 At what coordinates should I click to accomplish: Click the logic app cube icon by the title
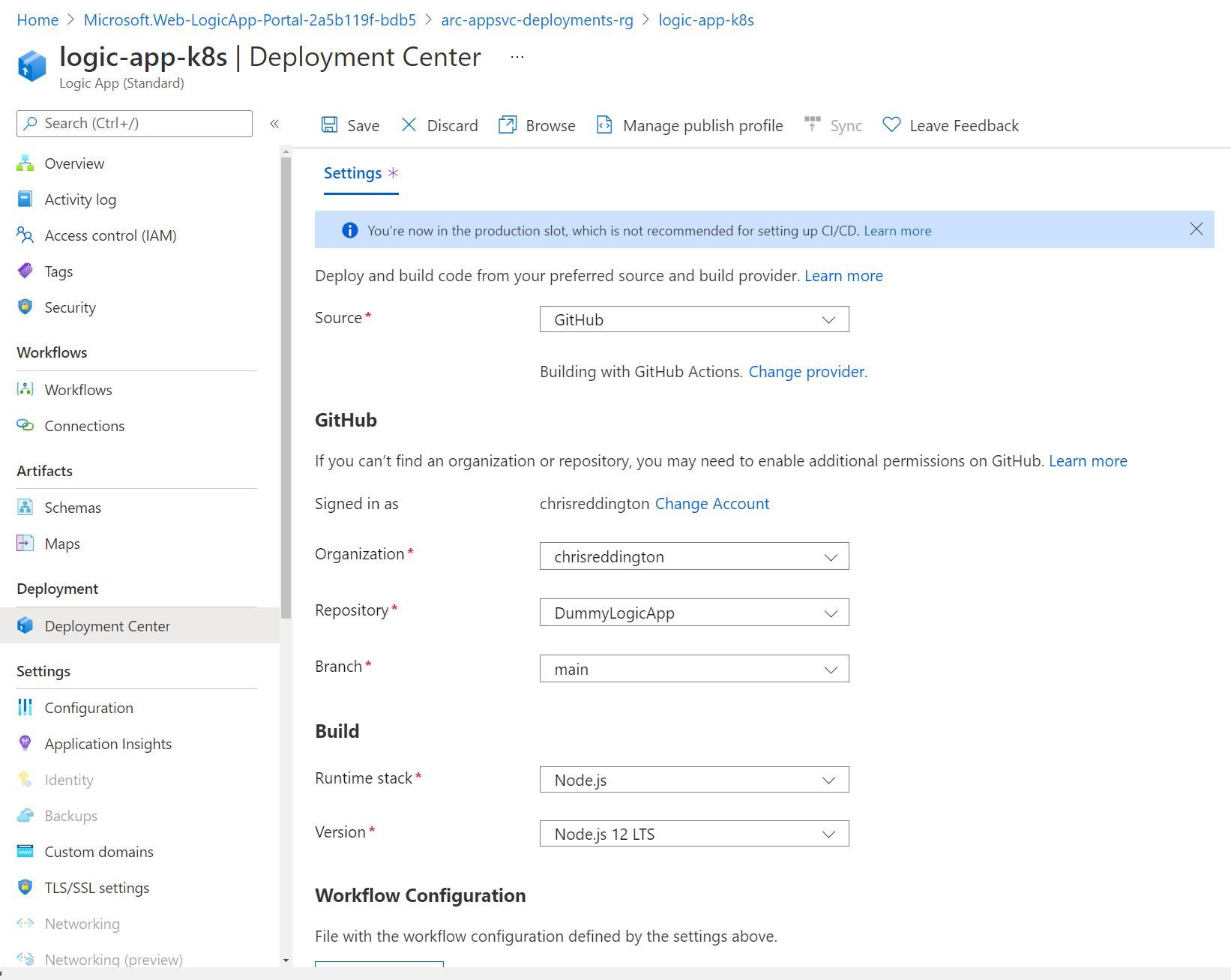32,65
